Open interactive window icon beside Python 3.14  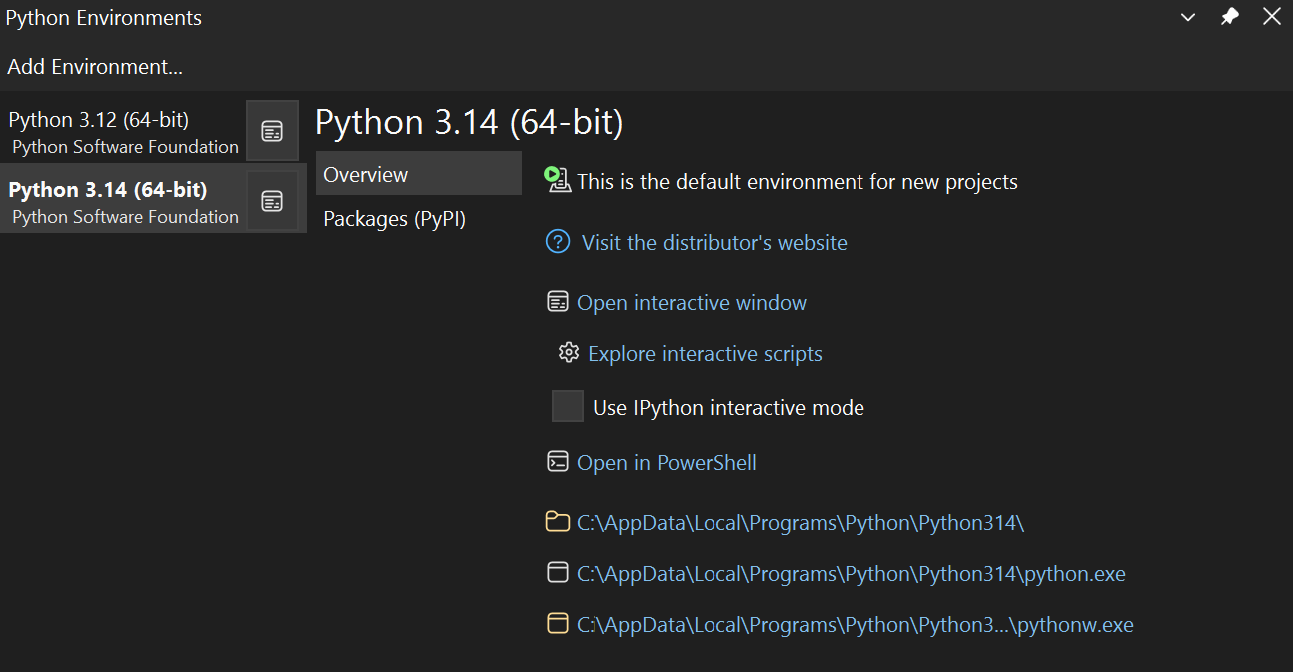point(272,199)
